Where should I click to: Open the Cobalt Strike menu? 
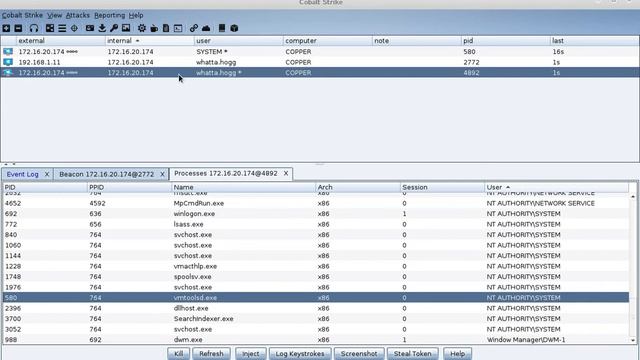[22, 15]
